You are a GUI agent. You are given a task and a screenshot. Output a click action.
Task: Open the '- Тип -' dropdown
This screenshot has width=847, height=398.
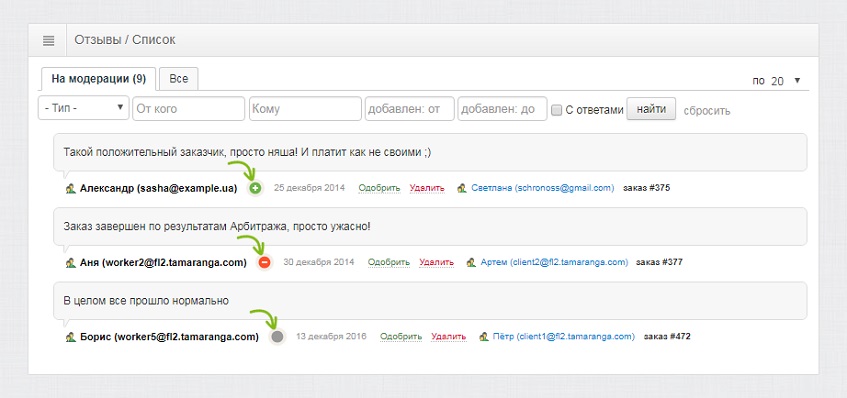tap(84, 108)
